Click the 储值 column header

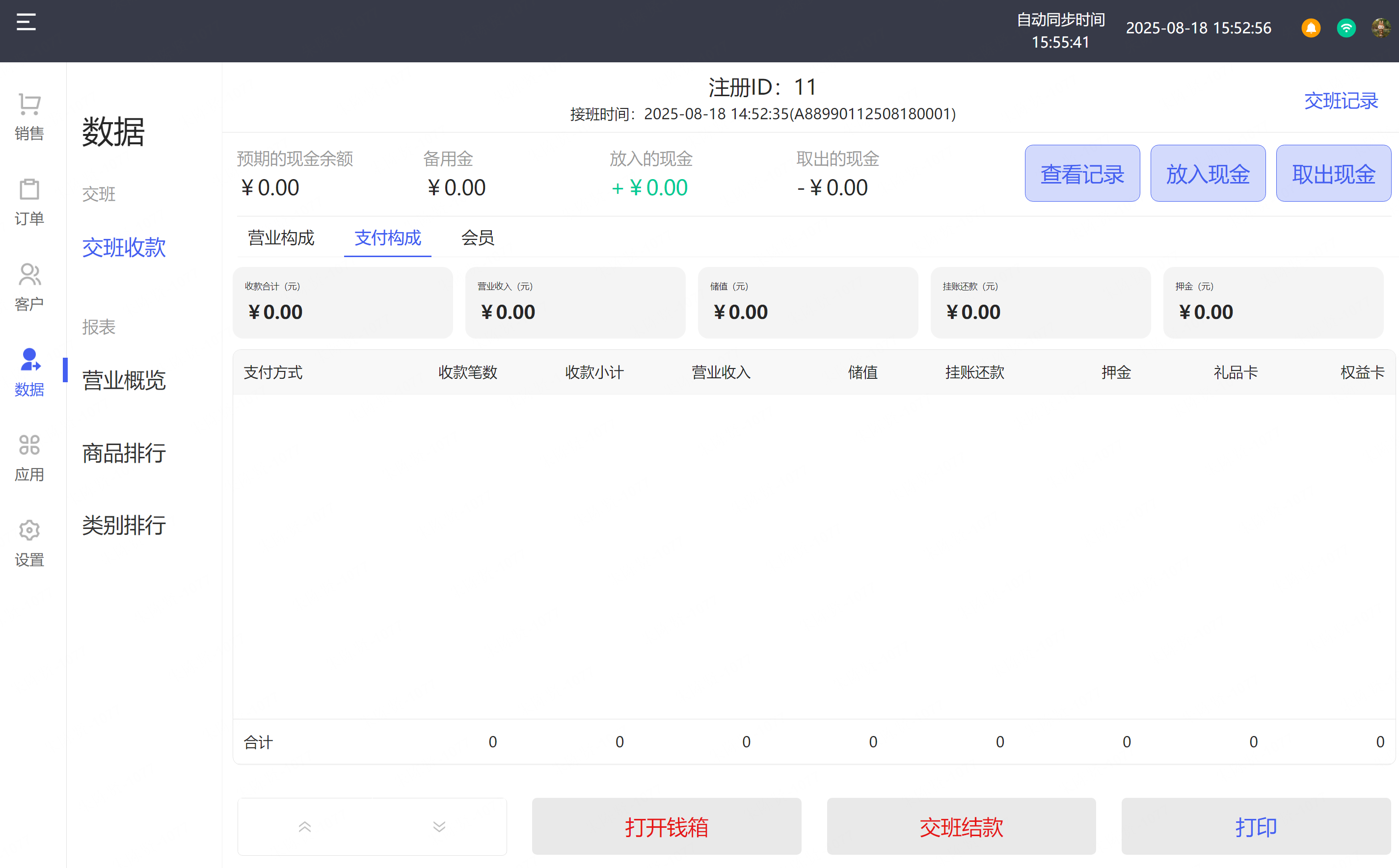coord(862,372)
